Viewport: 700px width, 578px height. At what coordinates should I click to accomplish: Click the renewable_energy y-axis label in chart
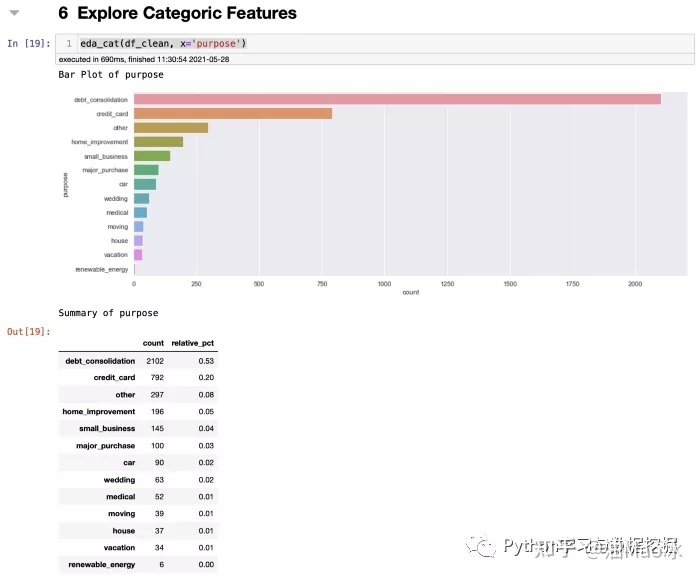(102, 269)
